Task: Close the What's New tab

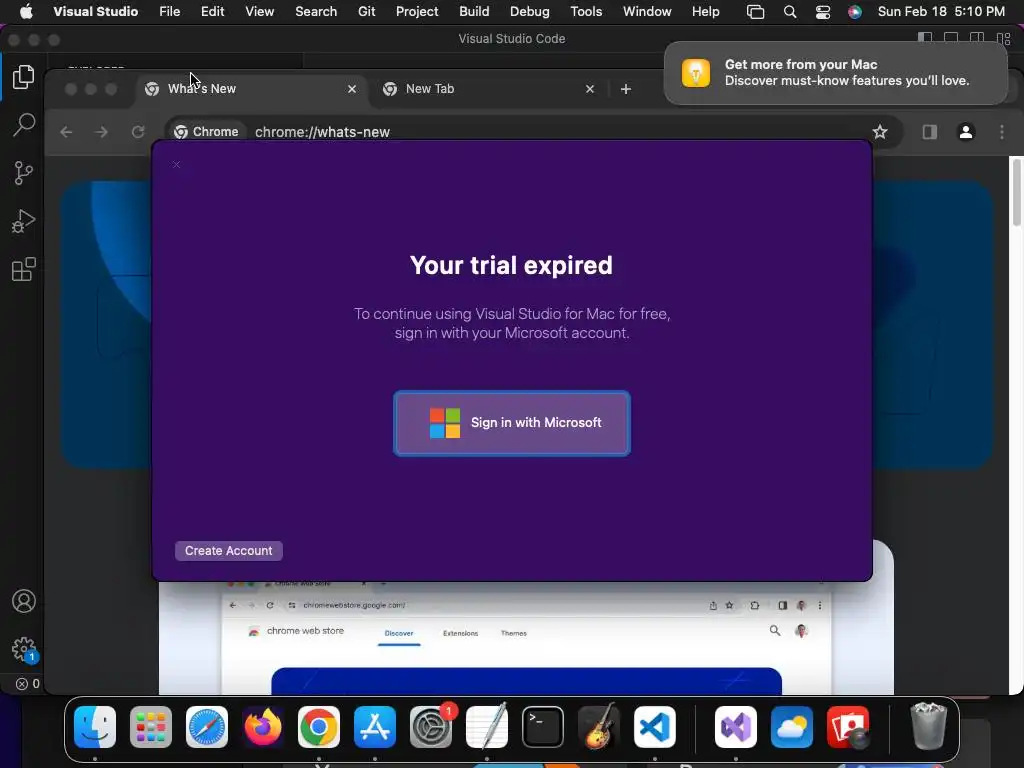Action: [x=352, y=89]
